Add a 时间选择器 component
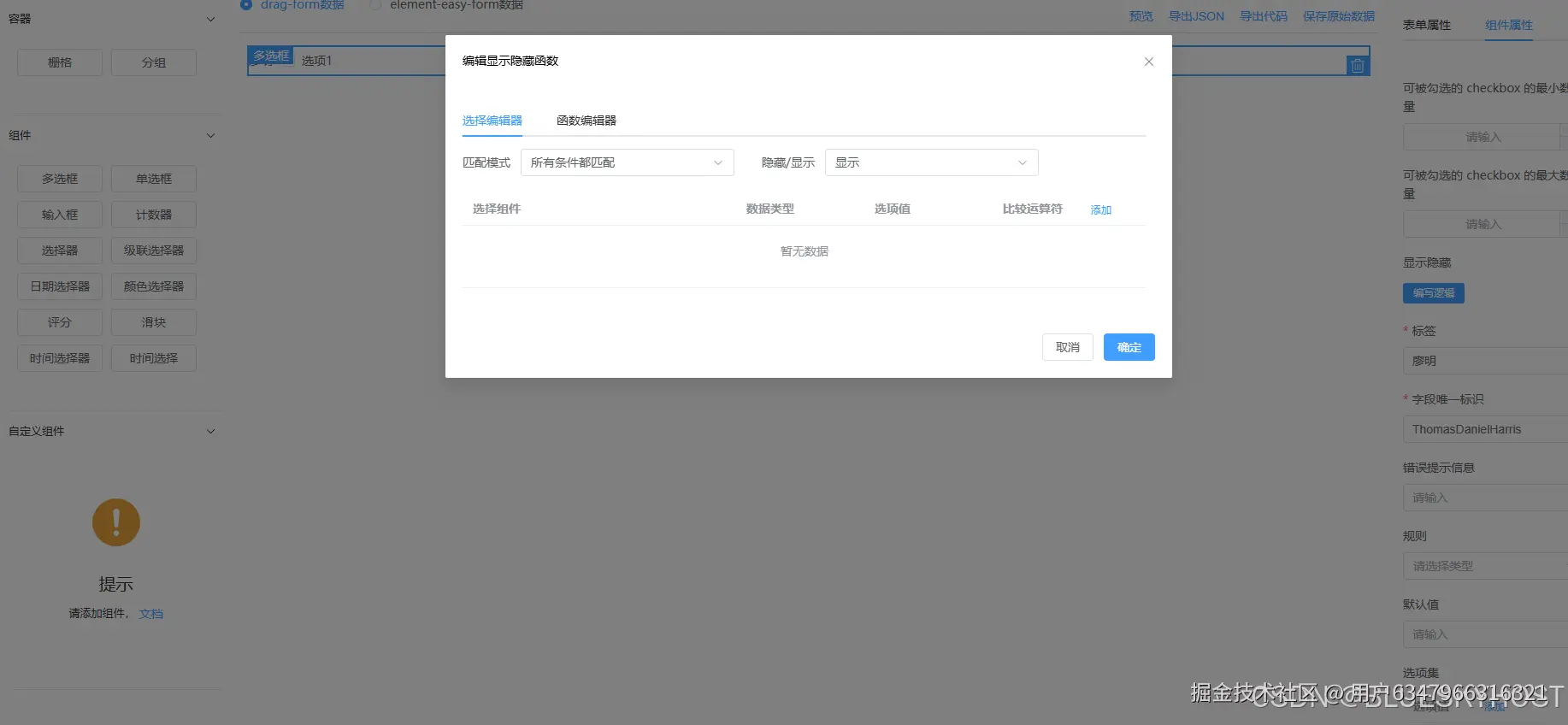 [60, 358]
